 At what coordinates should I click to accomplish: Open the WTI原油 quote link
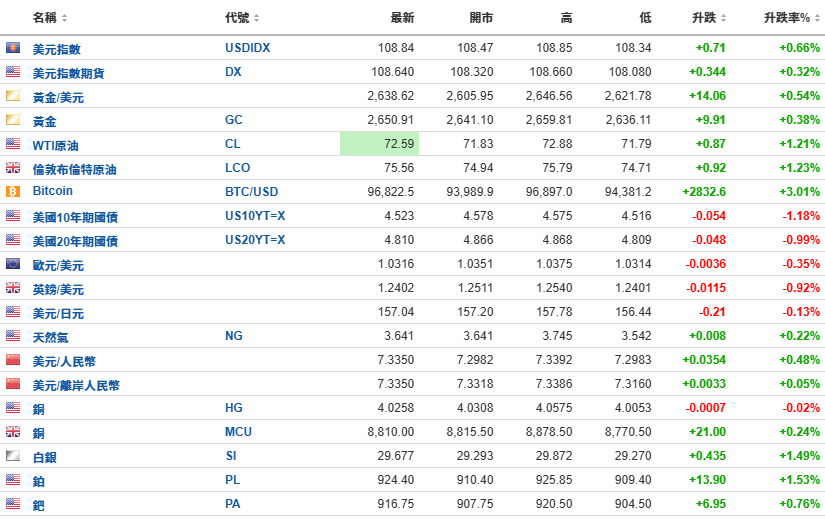pyautogui.click(x=55, y=145)
